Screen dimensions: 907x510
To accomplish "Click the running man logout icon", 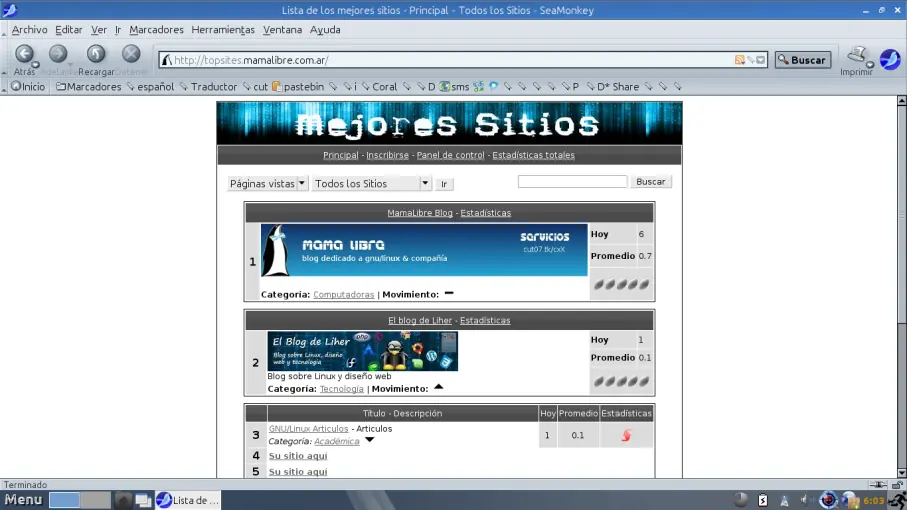I will (898, 500).
